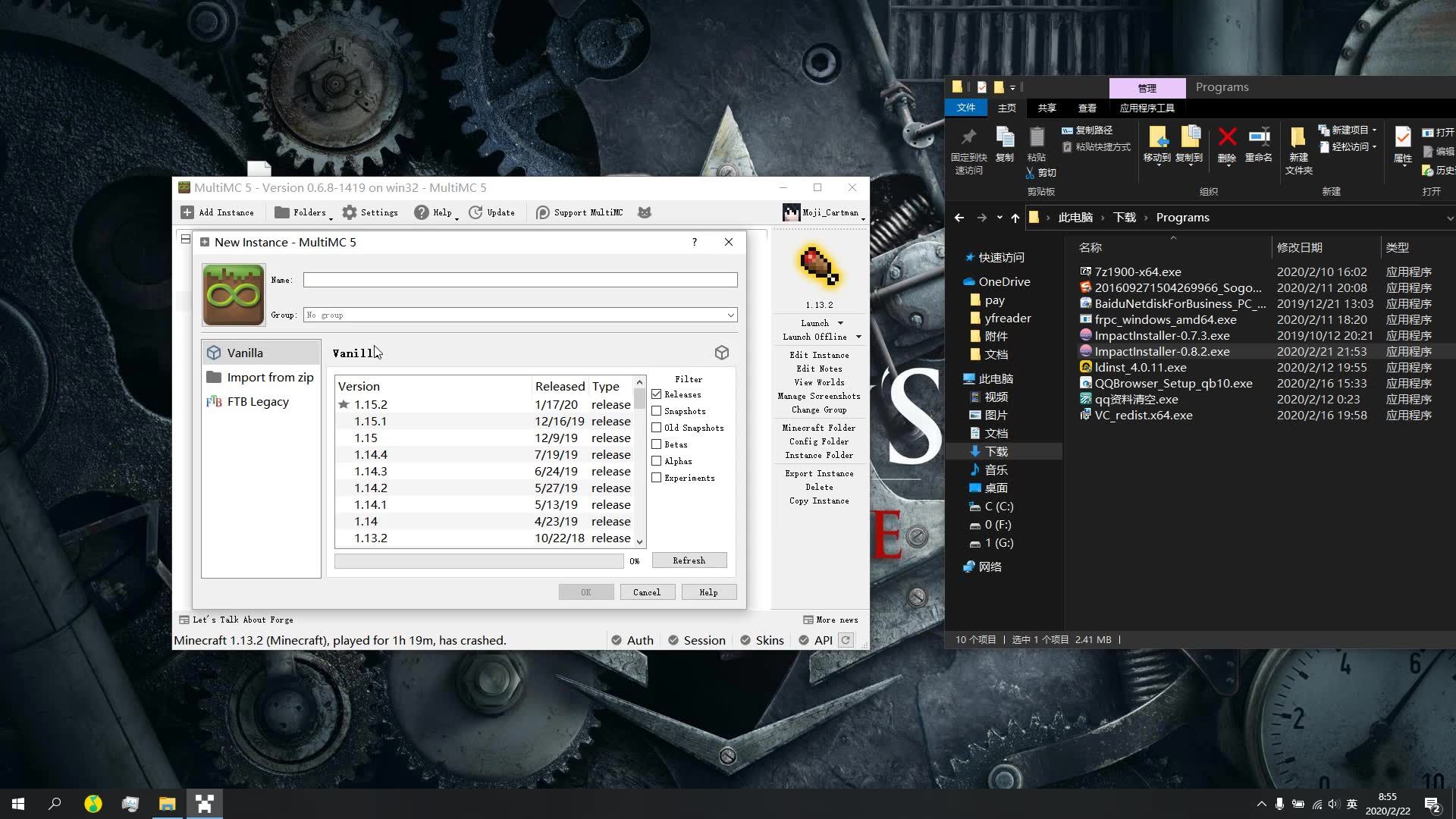
Task: Click the Moji_Cartman account avatar
Action: 791,212
